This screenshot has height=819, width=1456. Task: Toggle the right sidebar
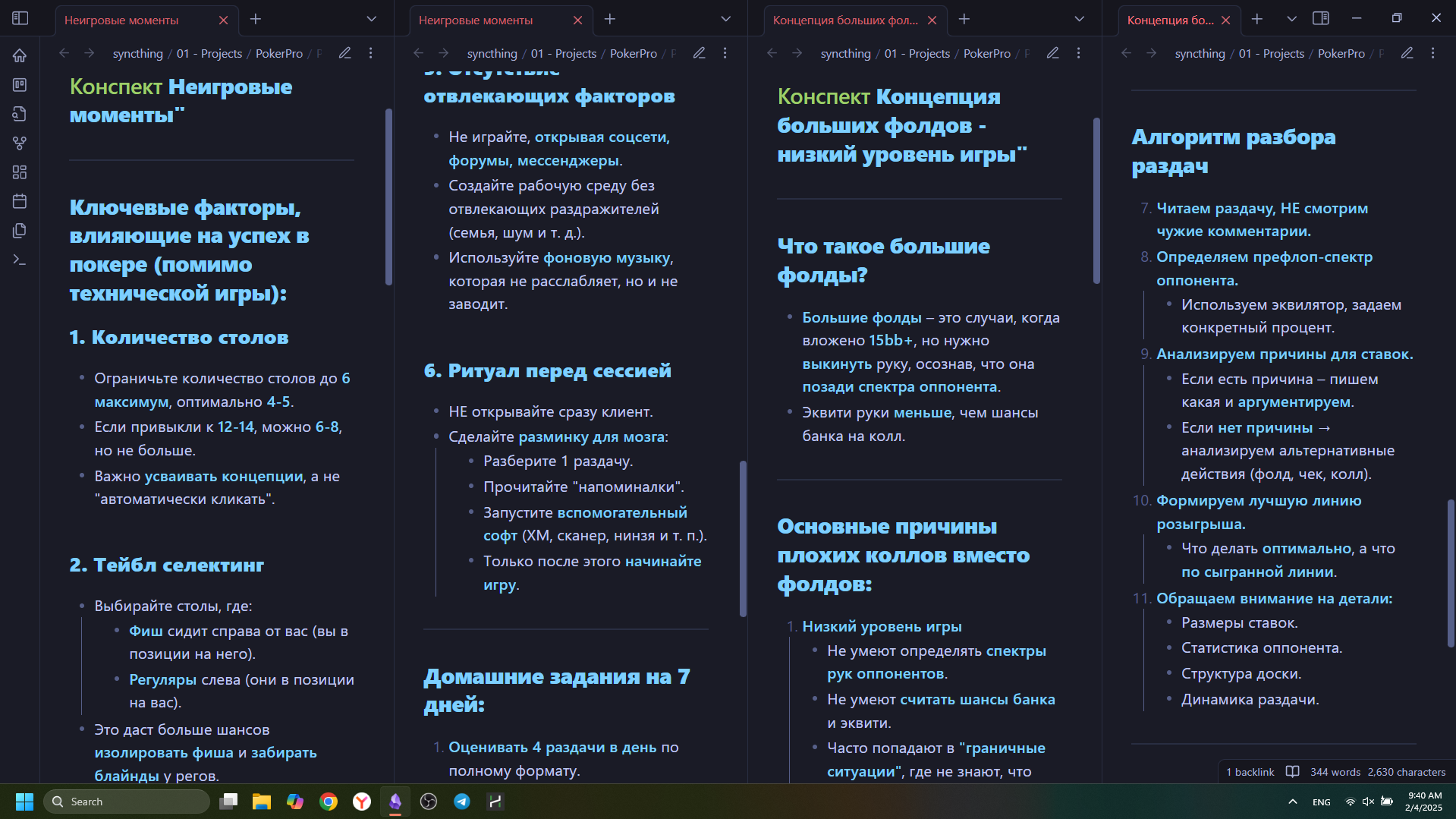pyautogui.click(x=1321, y=18)
